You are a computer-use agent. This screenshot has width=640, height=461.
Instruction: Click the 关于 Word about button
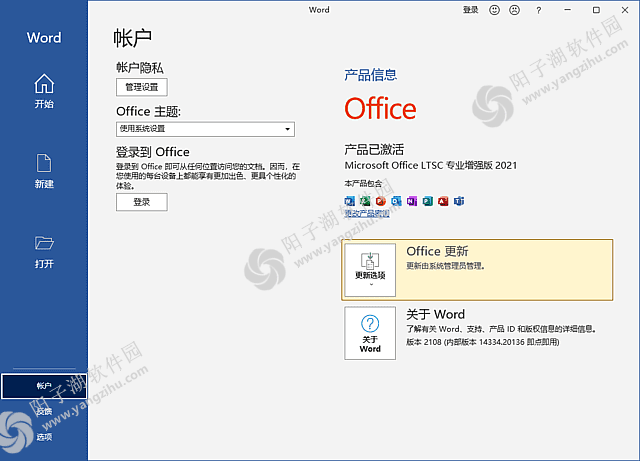370,333
